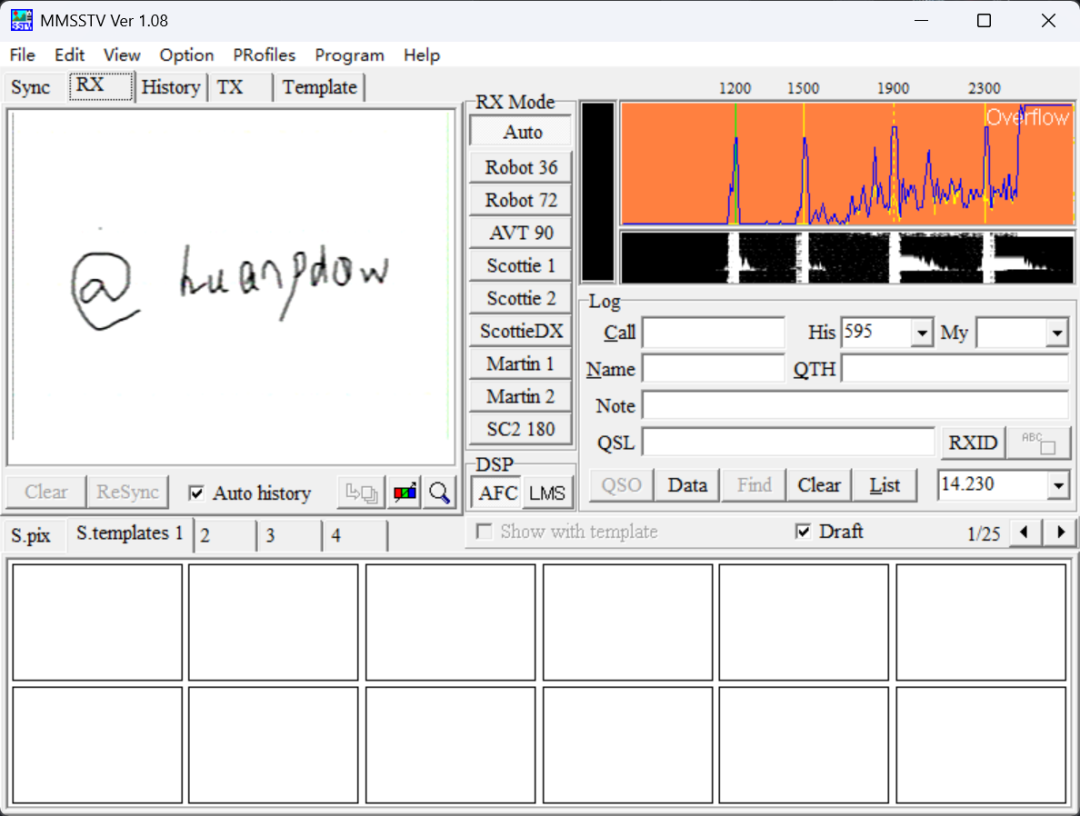Select the first empty template thumbnail

[x=97, y=623]
